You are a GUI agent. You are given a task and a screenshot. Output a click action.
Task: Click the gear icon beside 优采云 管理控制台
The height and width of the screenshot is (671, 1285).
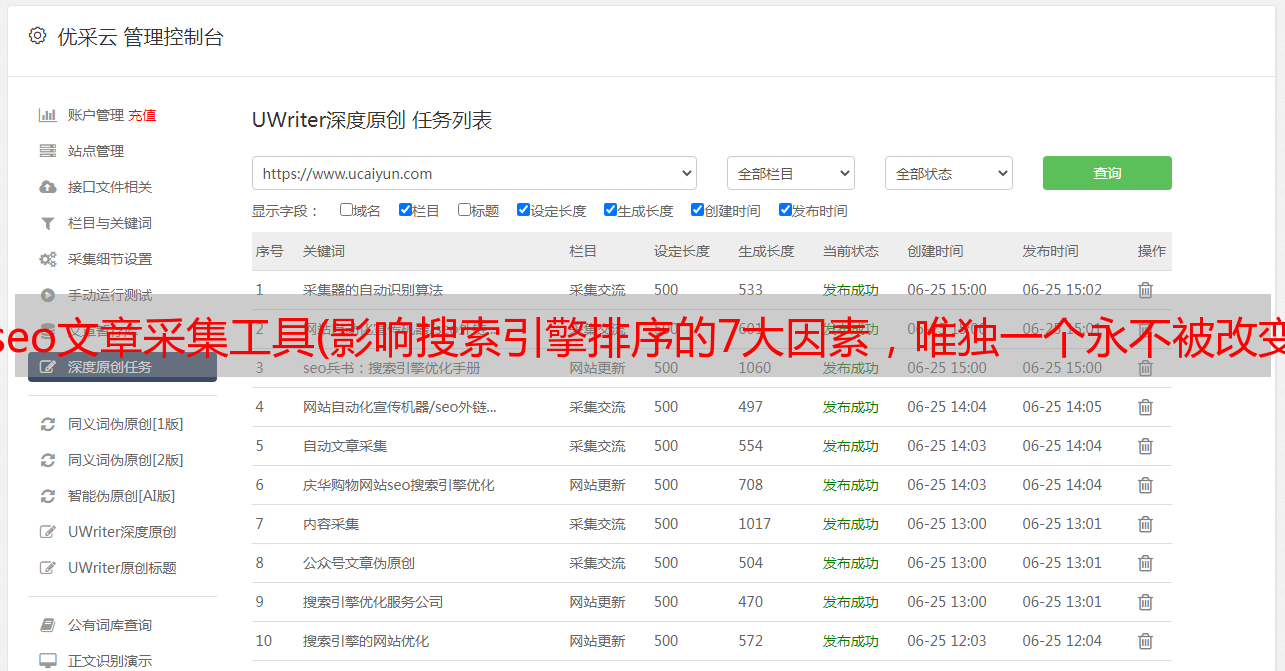pos(37,36)
